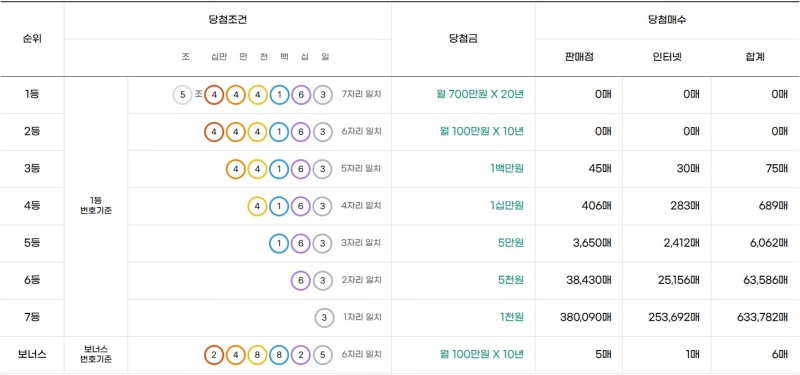
Task: Click the 2자리 일치 label
Action: coord(361,280)
